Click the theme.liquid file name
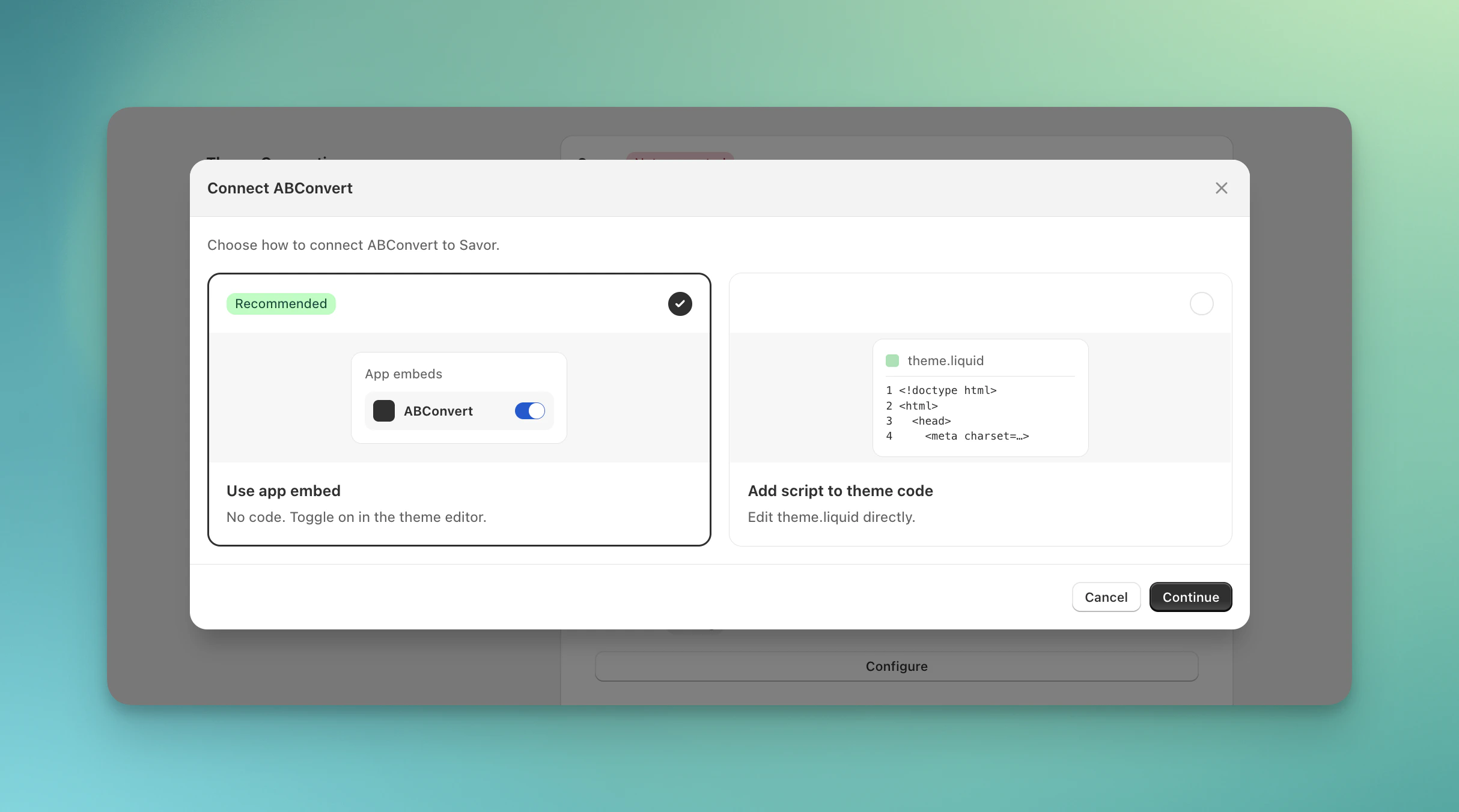This screenshot has width=1459, height=812. coord(945,360)
